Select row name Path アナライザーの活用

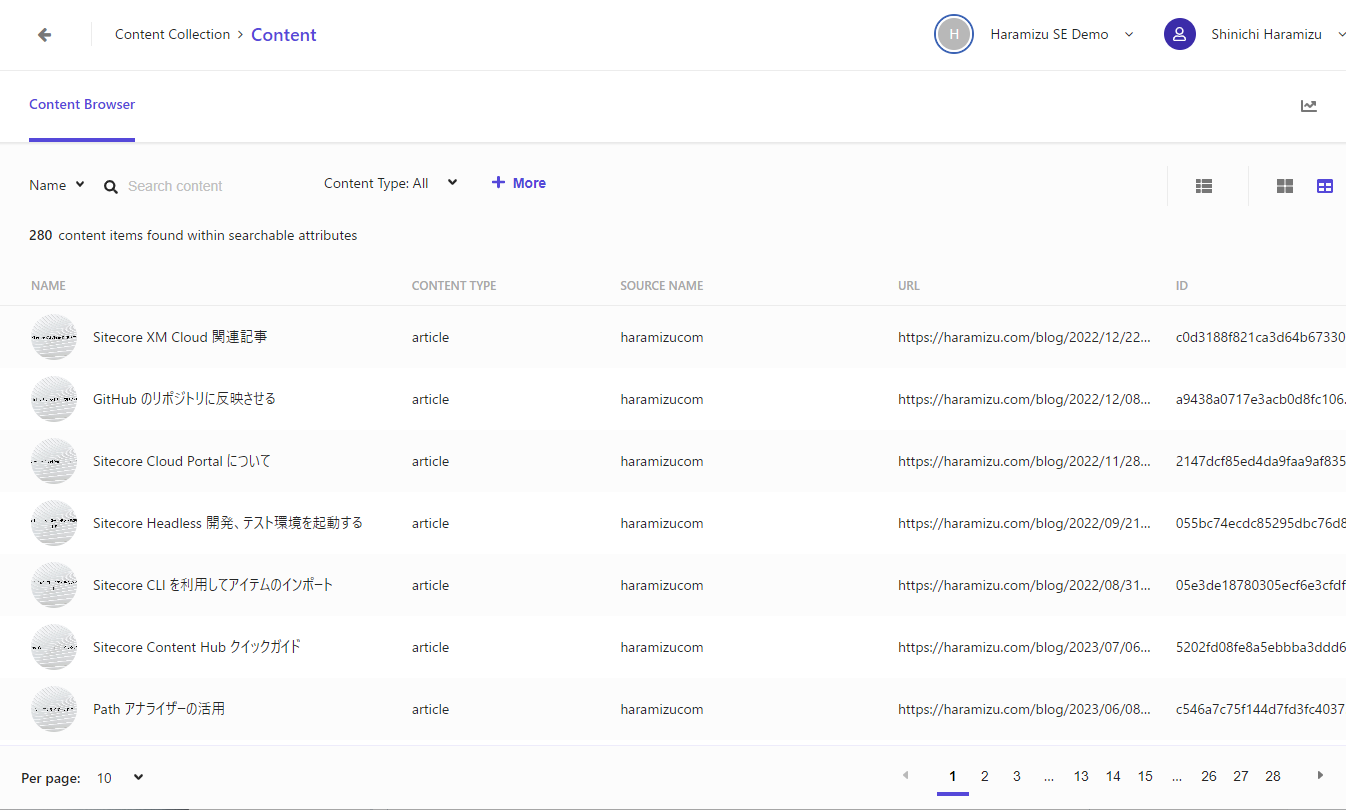159,709
